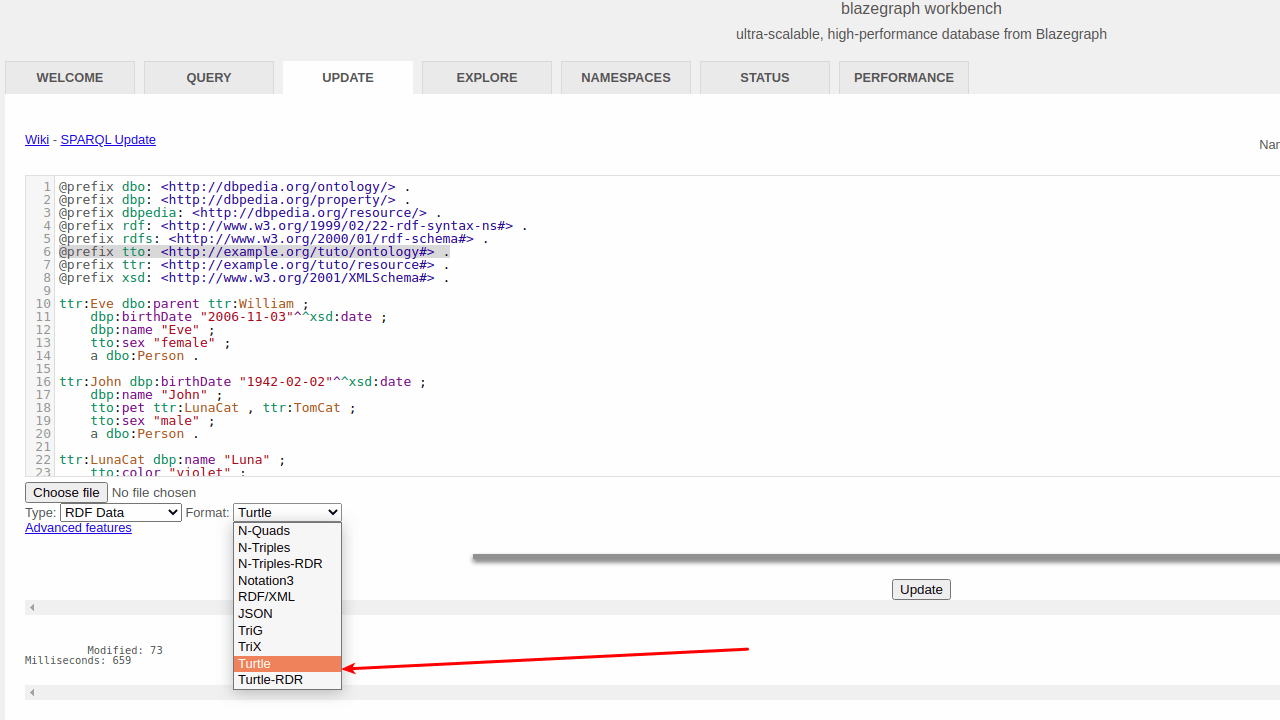Pick Notation3 in the format list
The width and height of the screenshot is (1280, 720).
point(288,581)
